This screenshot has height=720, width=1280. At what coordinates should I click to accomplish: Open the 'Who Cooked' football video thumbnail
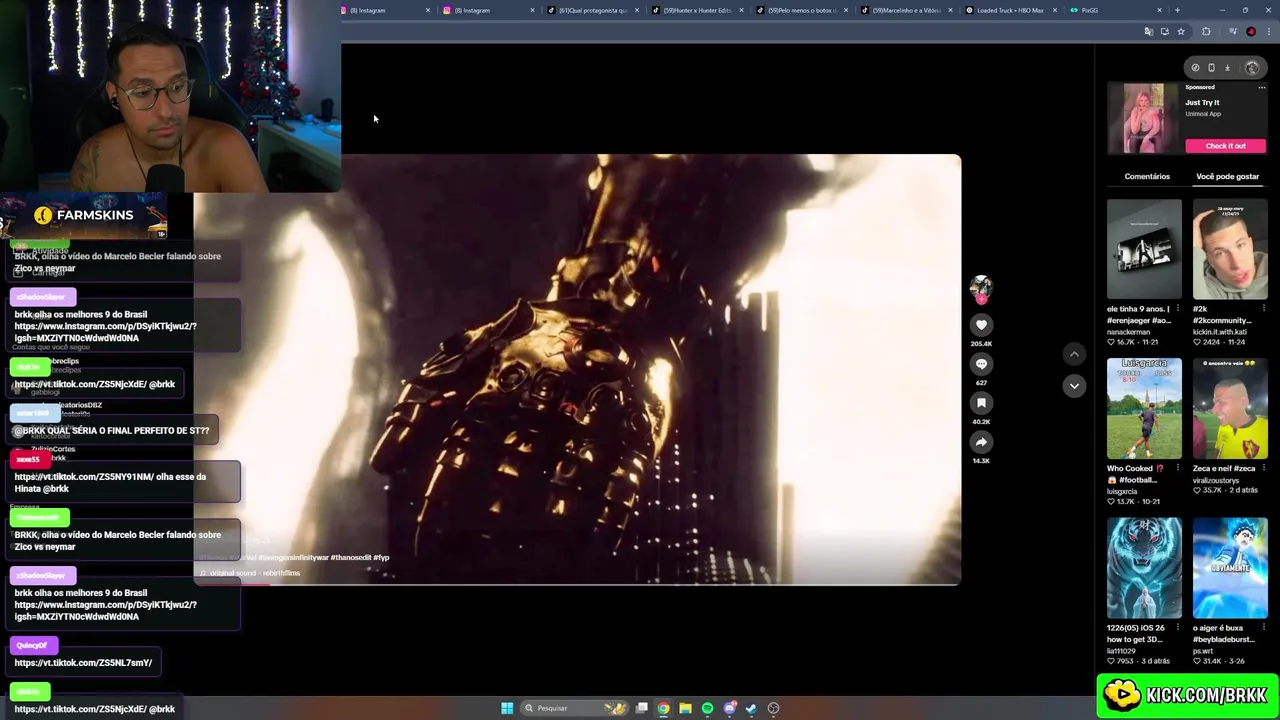coord(1144,408)
